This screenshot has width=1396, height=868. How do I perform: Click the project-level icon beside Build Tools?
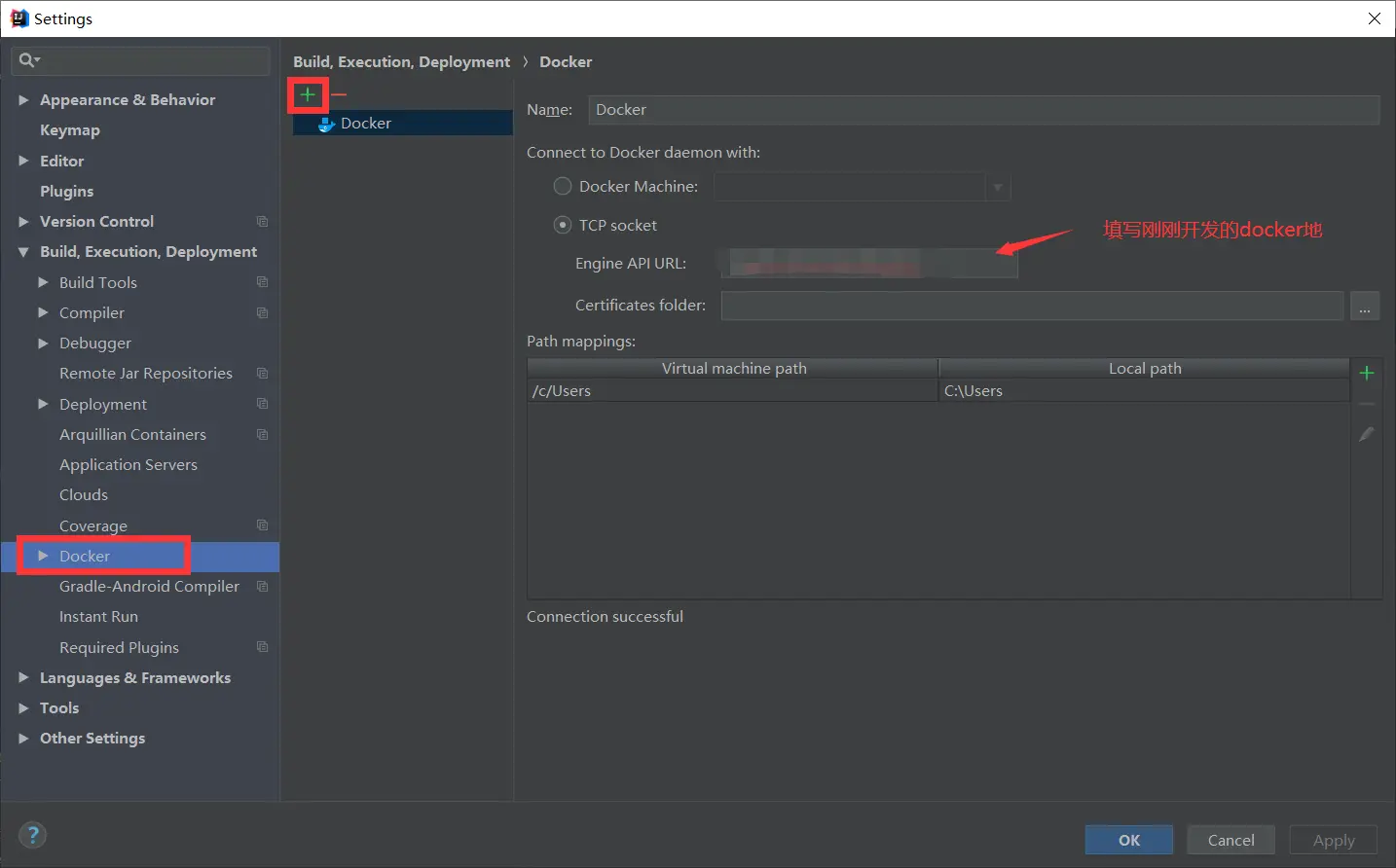coord(262,282)
